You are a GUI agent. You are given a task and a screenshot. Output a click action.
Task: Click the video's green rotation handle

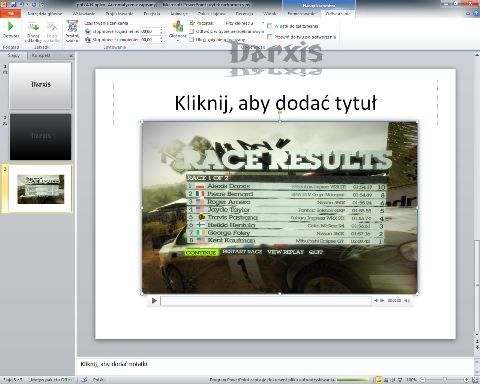click(280, 113)
